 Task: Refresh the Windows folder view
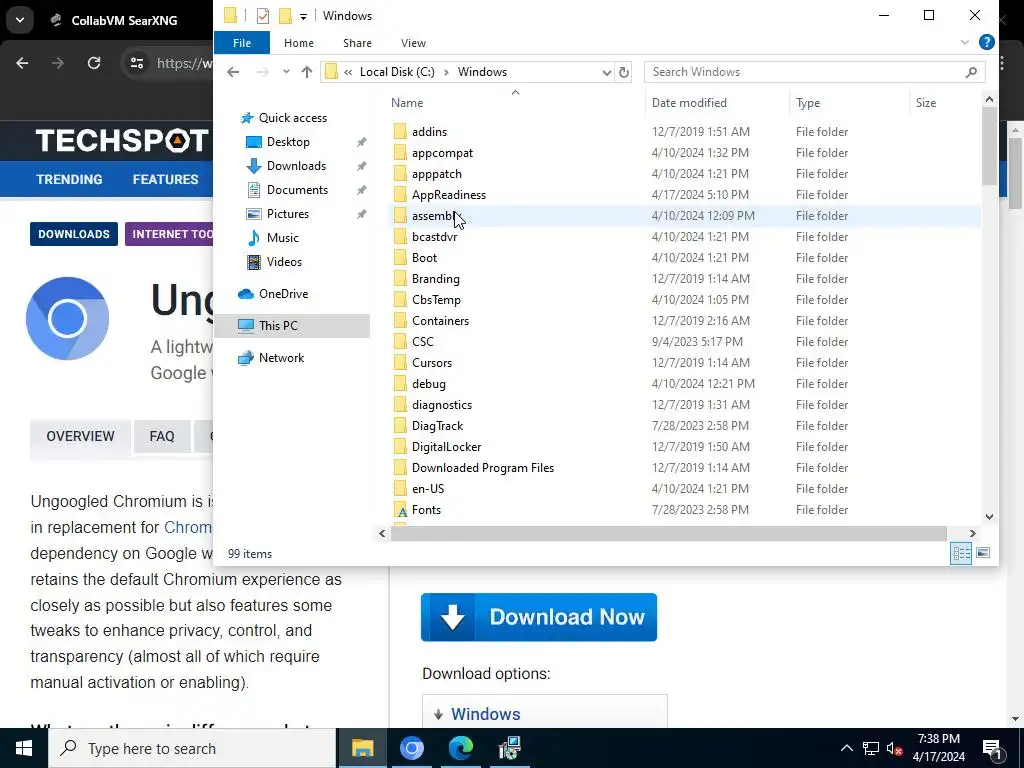pos(624,72)
